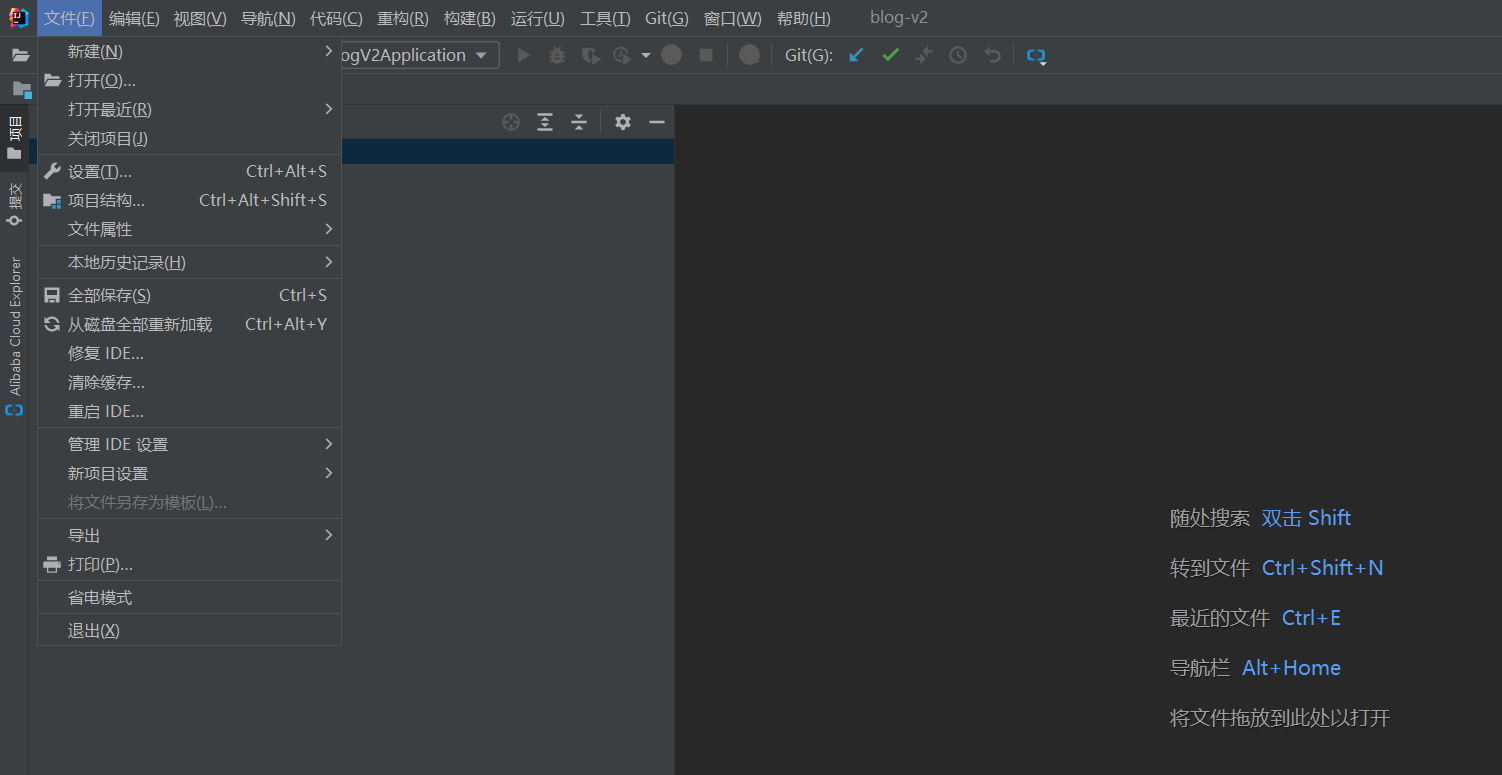Update project from Git with blue arrow icon
Screen dimensions: 1502x775
855,55
